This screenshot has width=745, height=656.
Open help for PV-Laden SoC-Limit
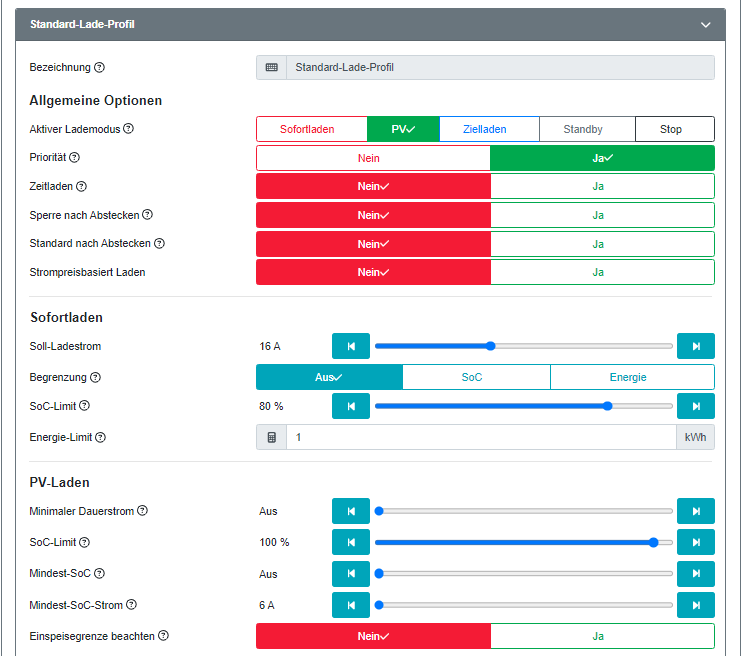(85, 542)
